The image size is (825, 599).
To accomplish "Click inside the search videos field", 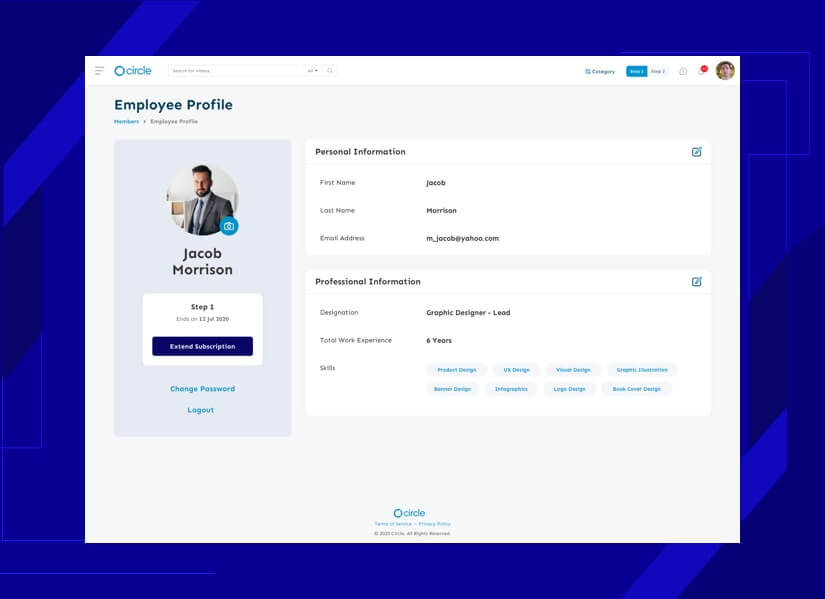I will point(240,70).
